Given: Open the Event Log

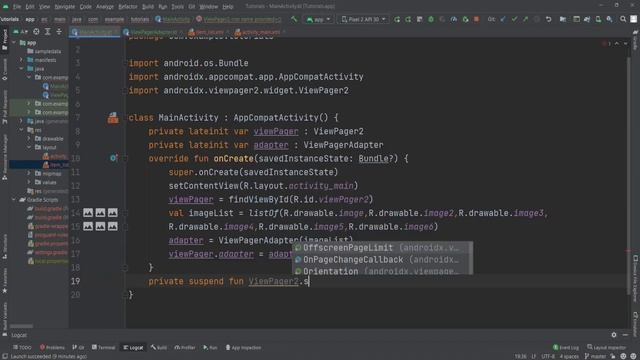Looking at the screenshot, I should [x=566, y=347].
